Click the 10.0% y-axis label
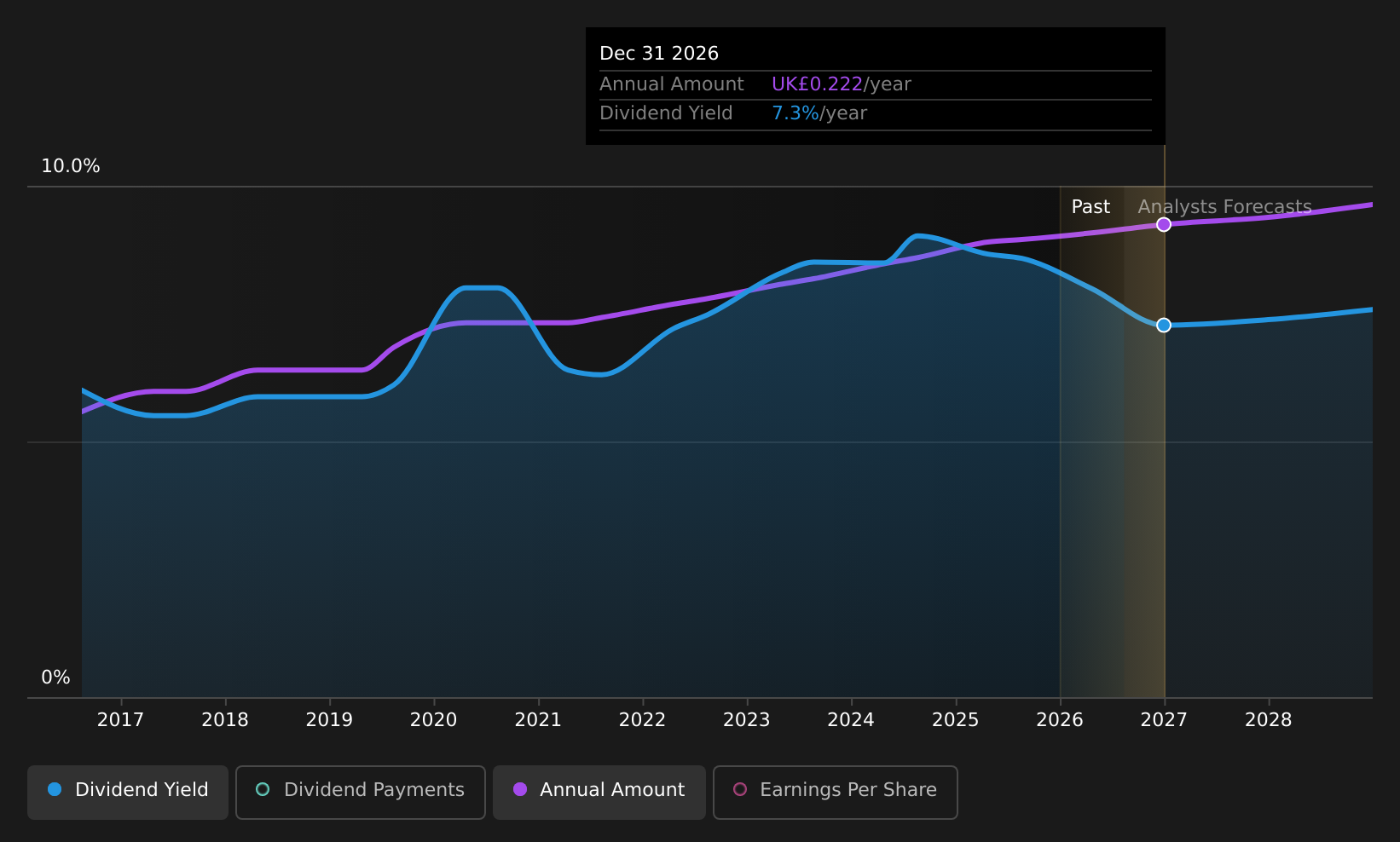Viewport: 1400px width, 842px height. [71, 166]
